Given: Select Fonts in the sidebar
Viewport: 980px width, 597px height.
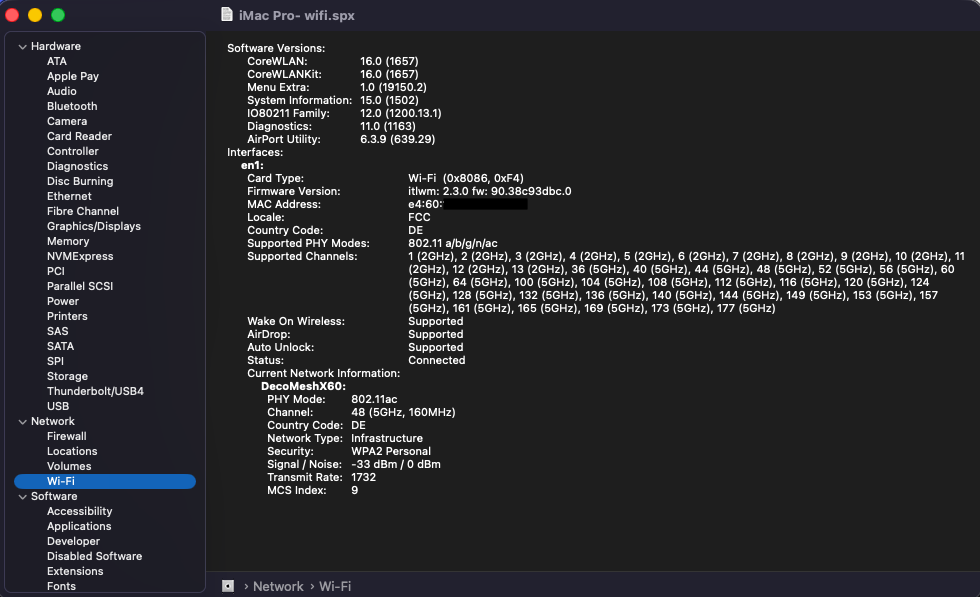Looking at the screenshot, I should [61, 586].
